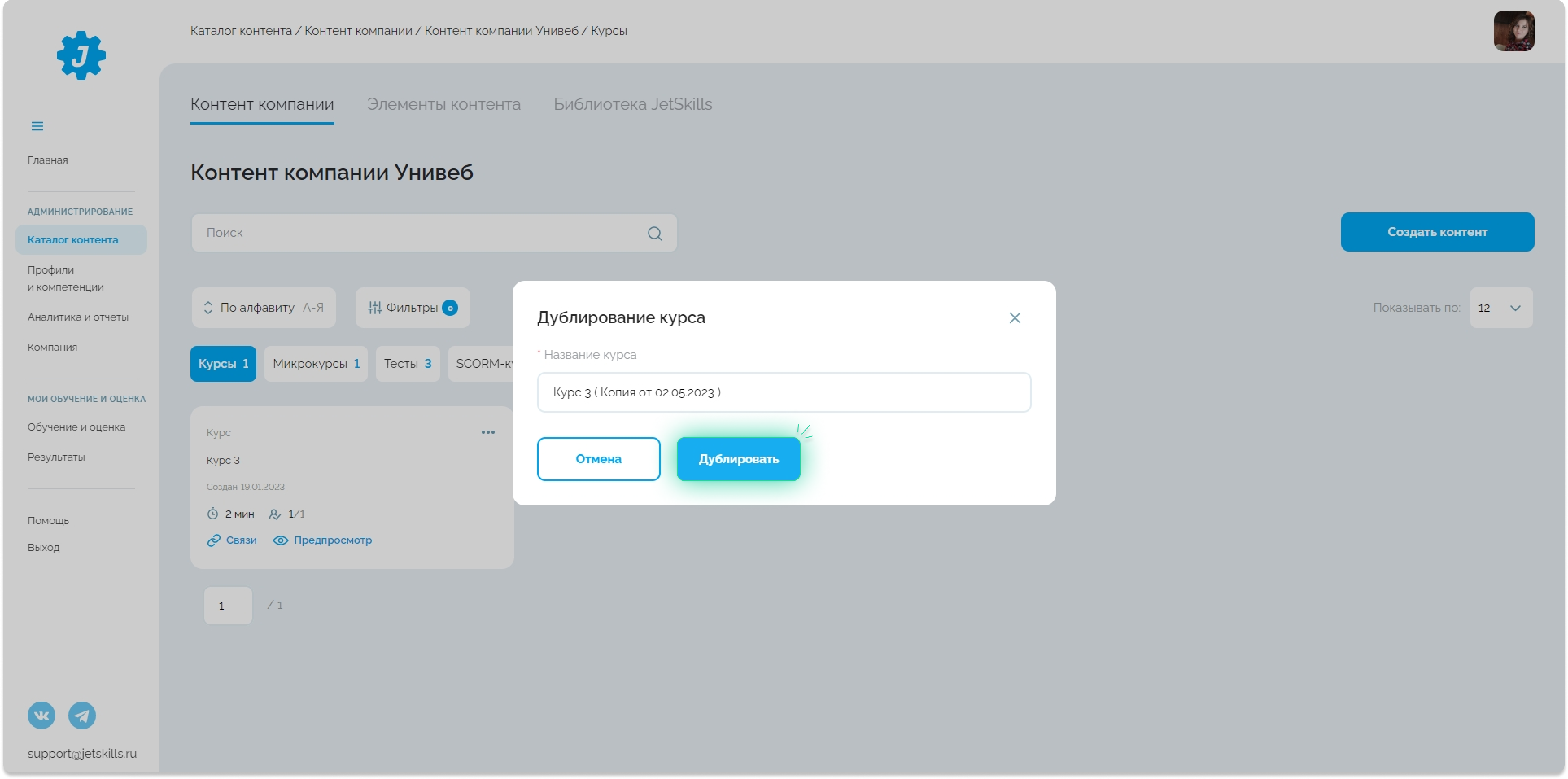Close the Дублирование курса dialog

1014,318
